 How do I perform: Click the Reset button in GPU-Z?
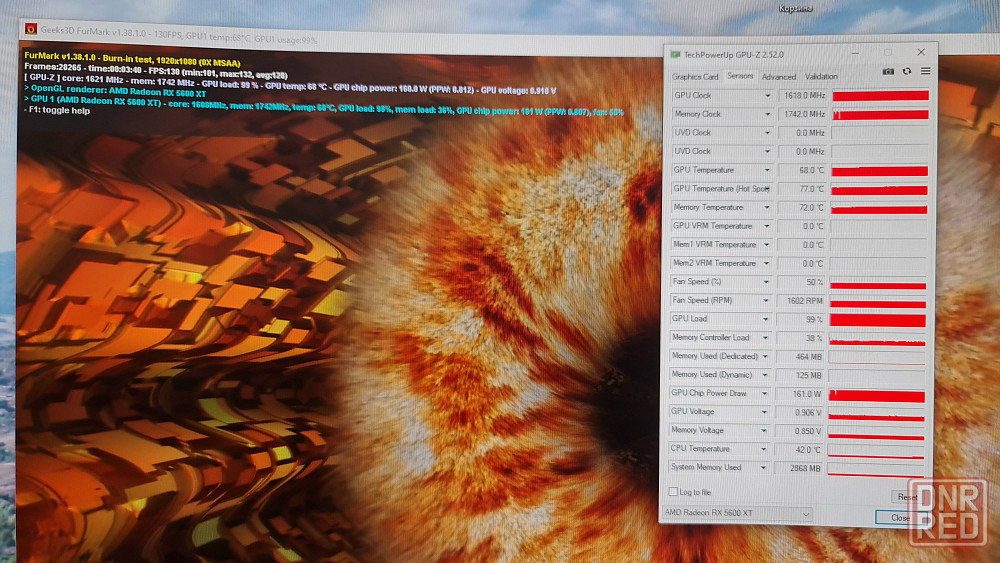click(x=908, y=497)
